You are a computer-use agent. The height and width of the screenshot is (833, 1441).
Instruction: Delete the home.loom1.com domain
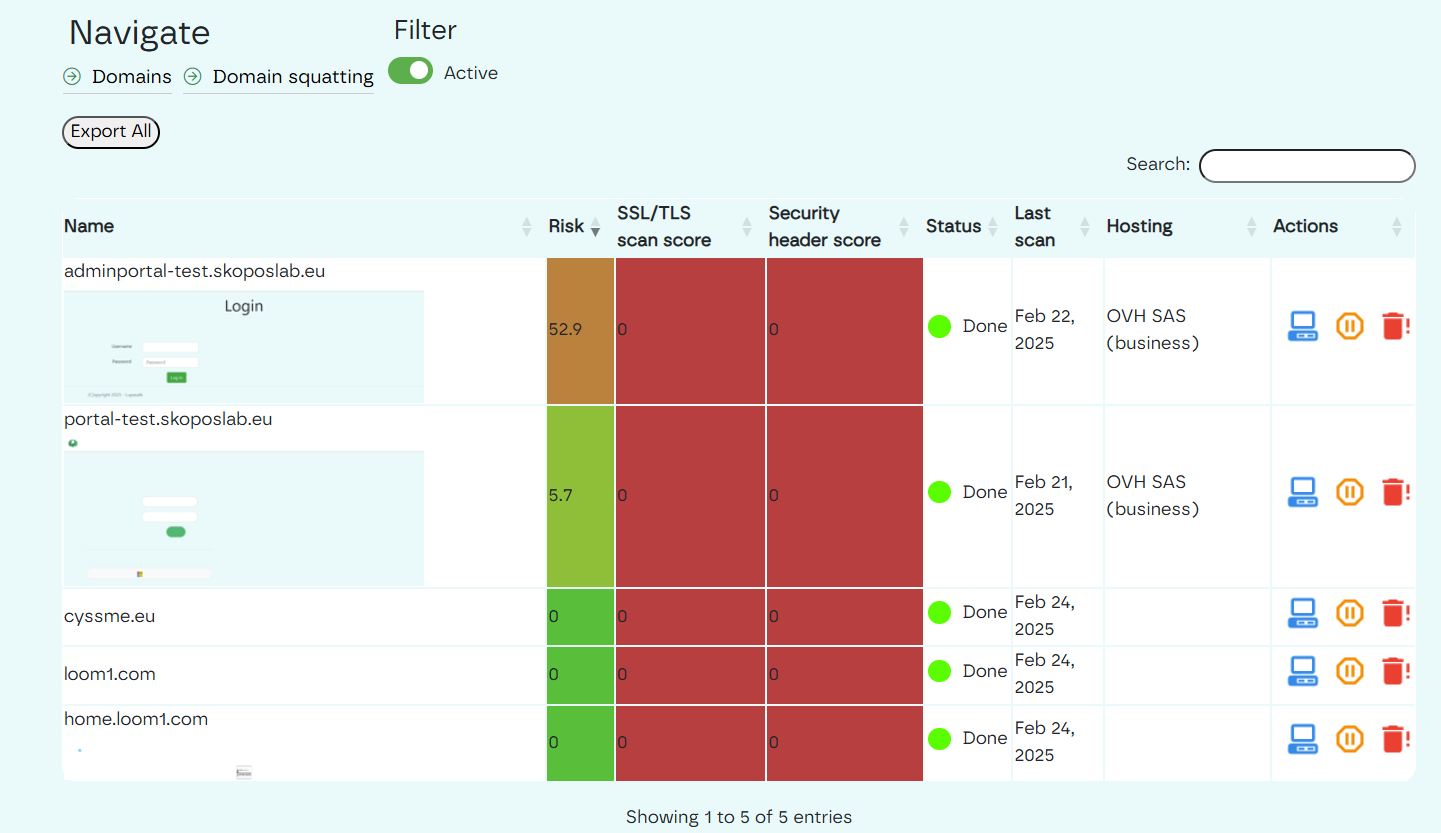pyautogui.click(x=1395, y=739)
